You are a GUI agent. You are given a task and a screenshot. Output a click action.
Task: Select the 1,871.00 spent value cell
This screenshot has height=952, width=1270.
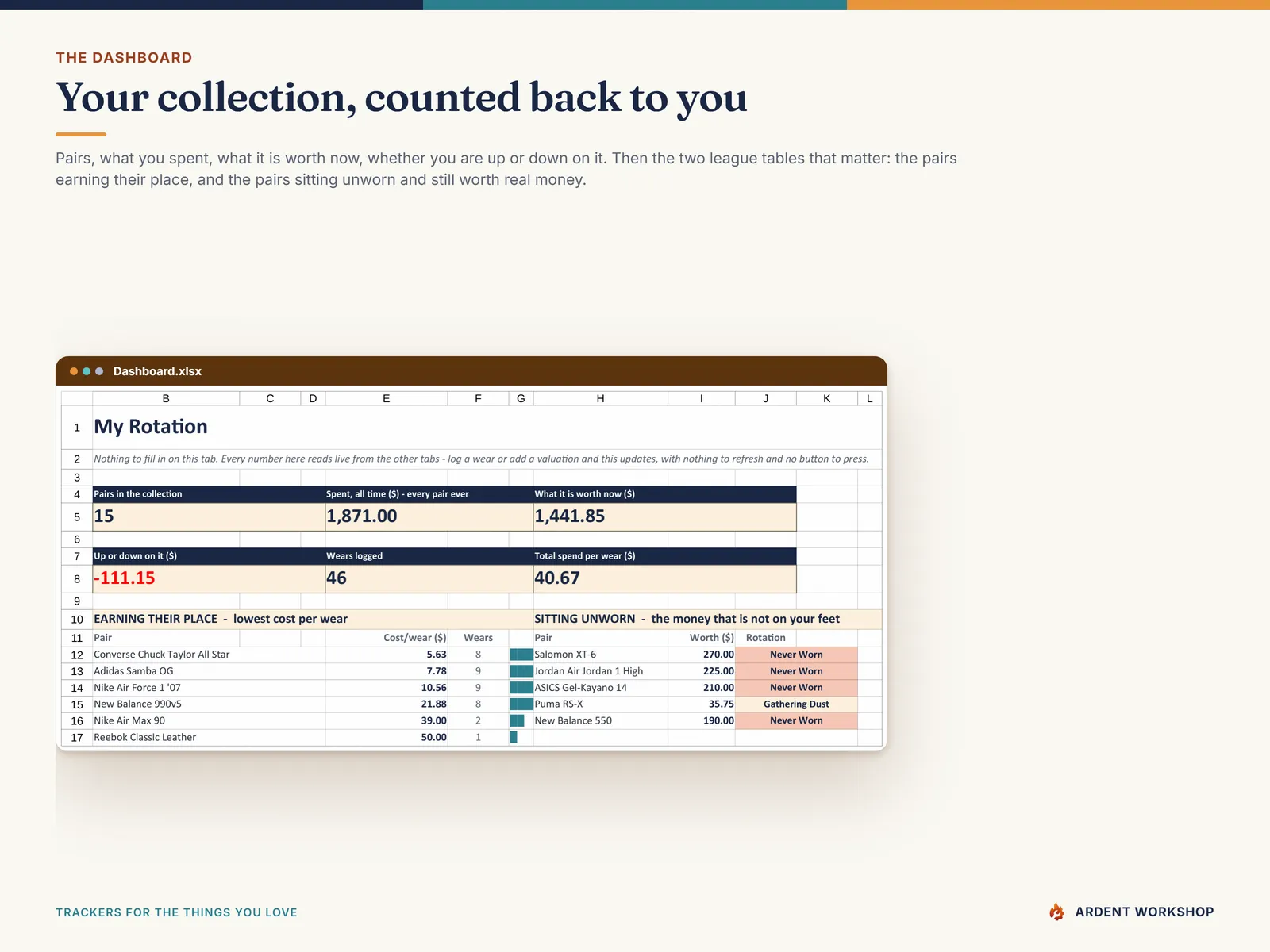[x=429, y=516]
